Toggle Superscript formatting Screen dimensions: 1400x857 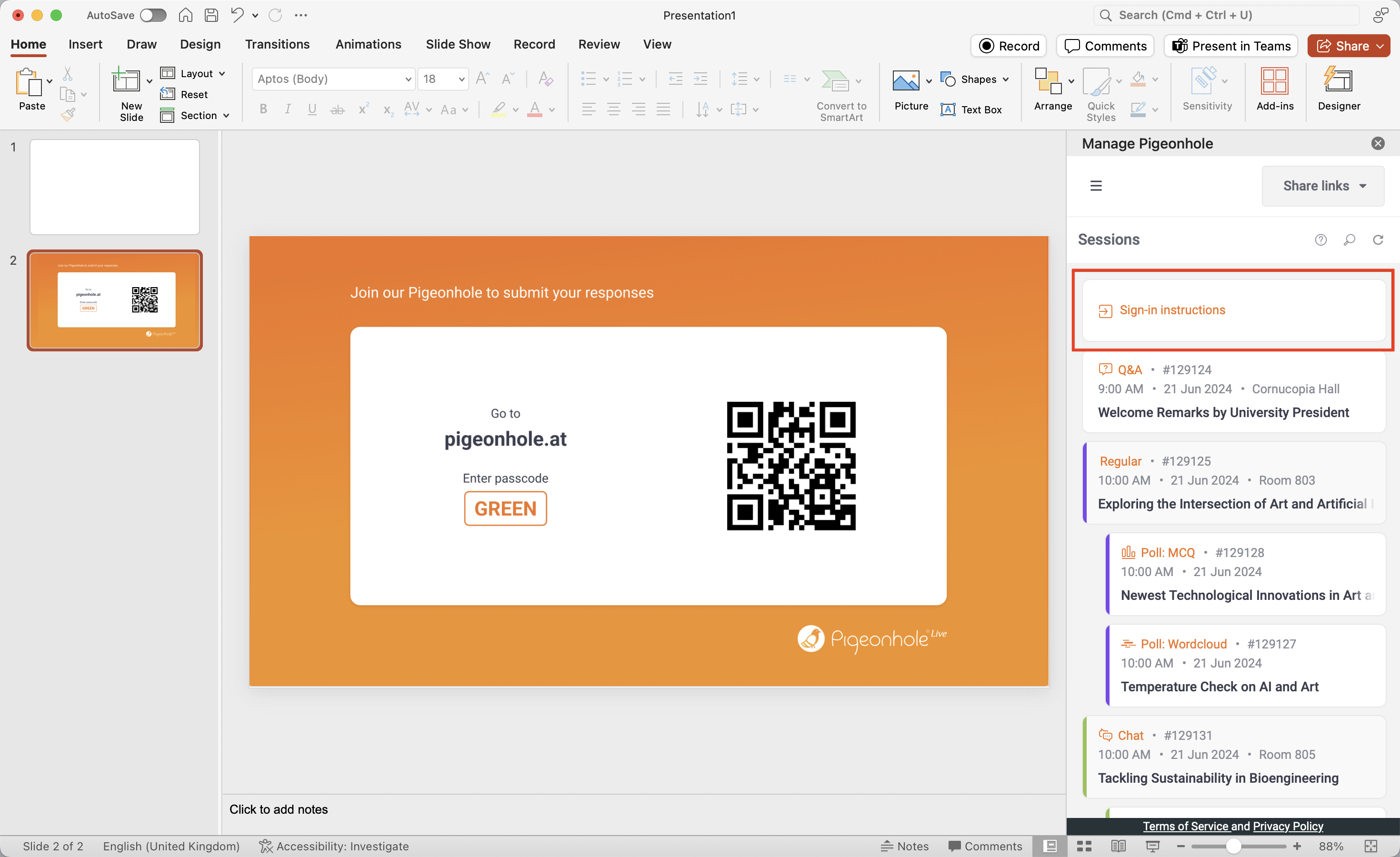[x=364, y=109]
